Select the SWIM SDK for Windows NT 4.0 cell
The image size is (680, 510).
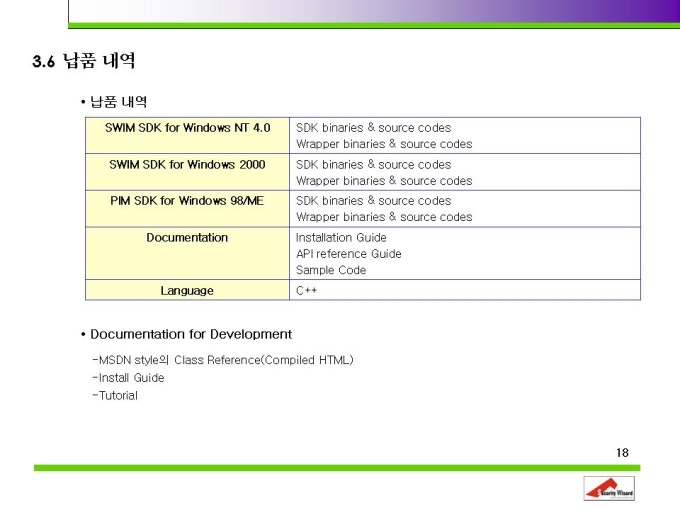pyautogui.click(x=187, y=135)
